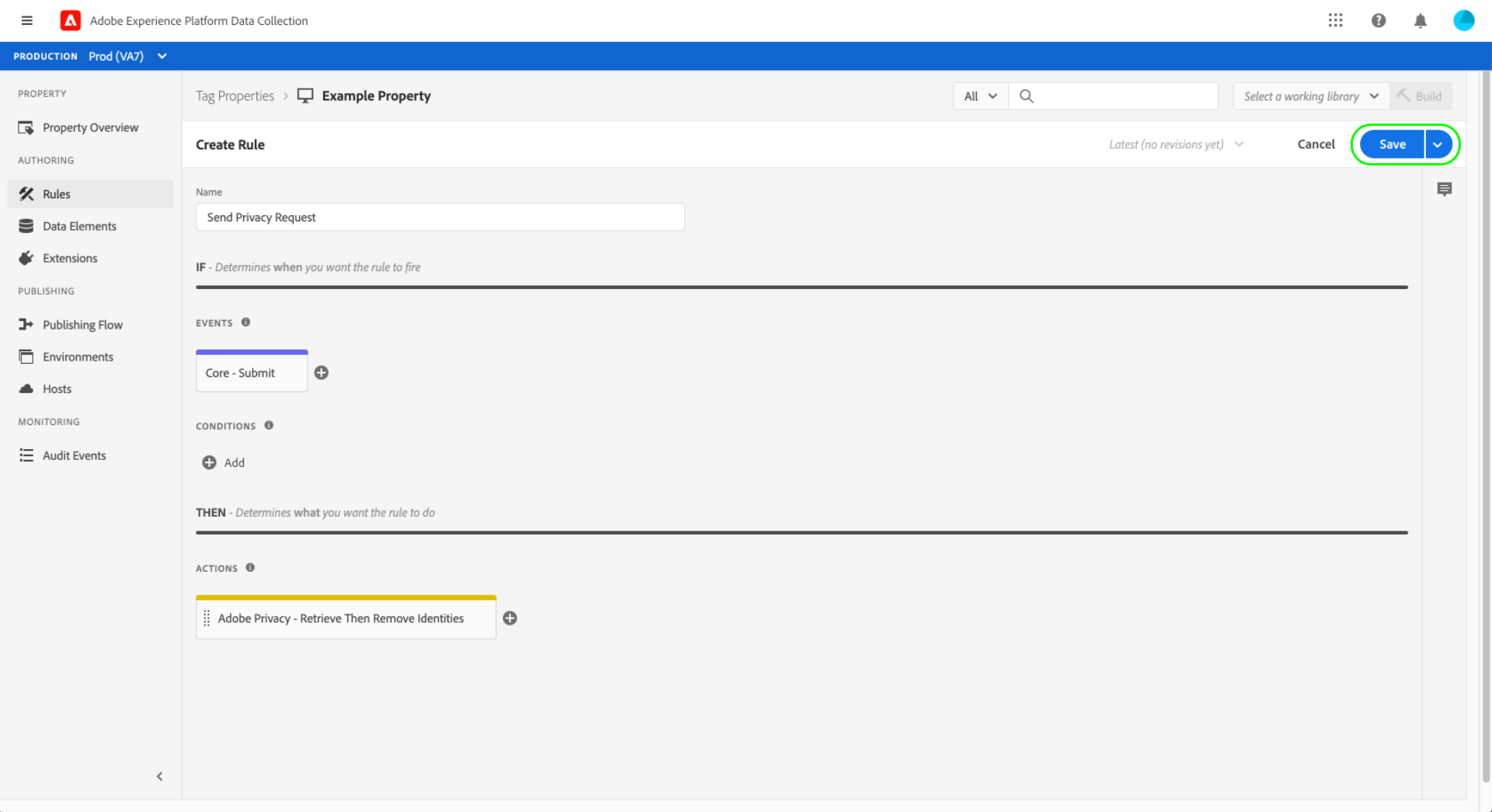The width and height of the screenshot is (1492, 812).
Task: Click the help question mark icon
Action: click(1378, 21)
